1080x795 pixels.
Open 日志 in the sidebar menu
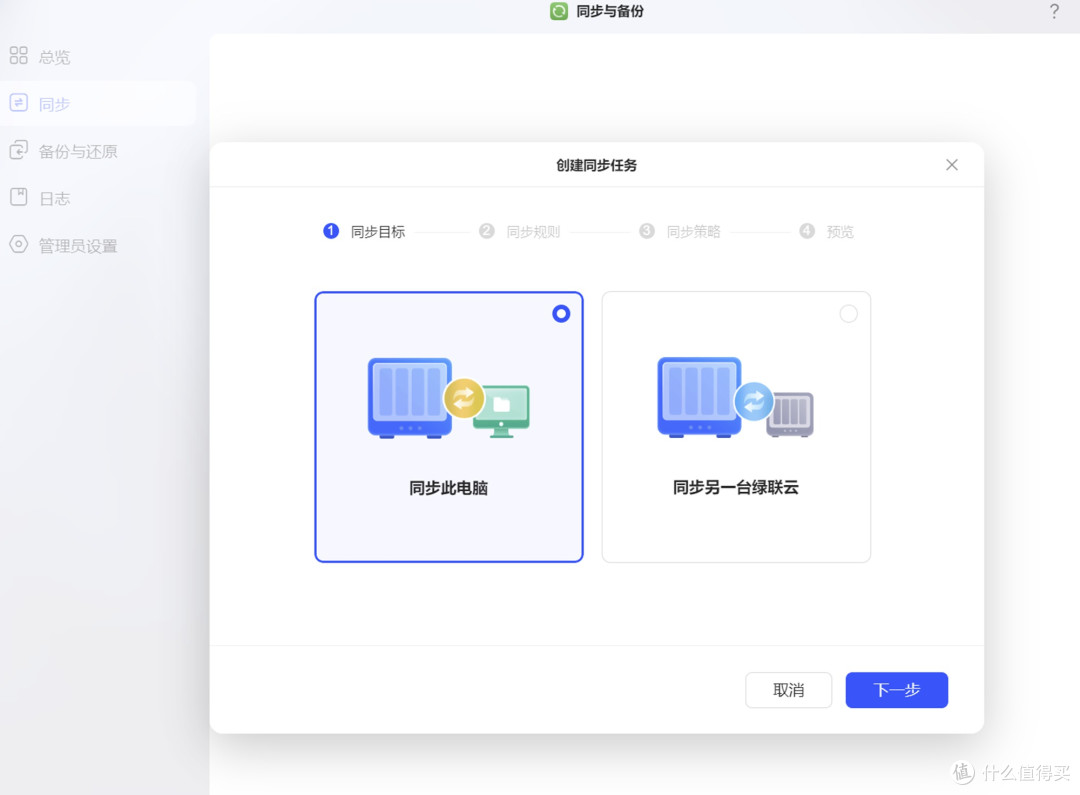point(54,198)
